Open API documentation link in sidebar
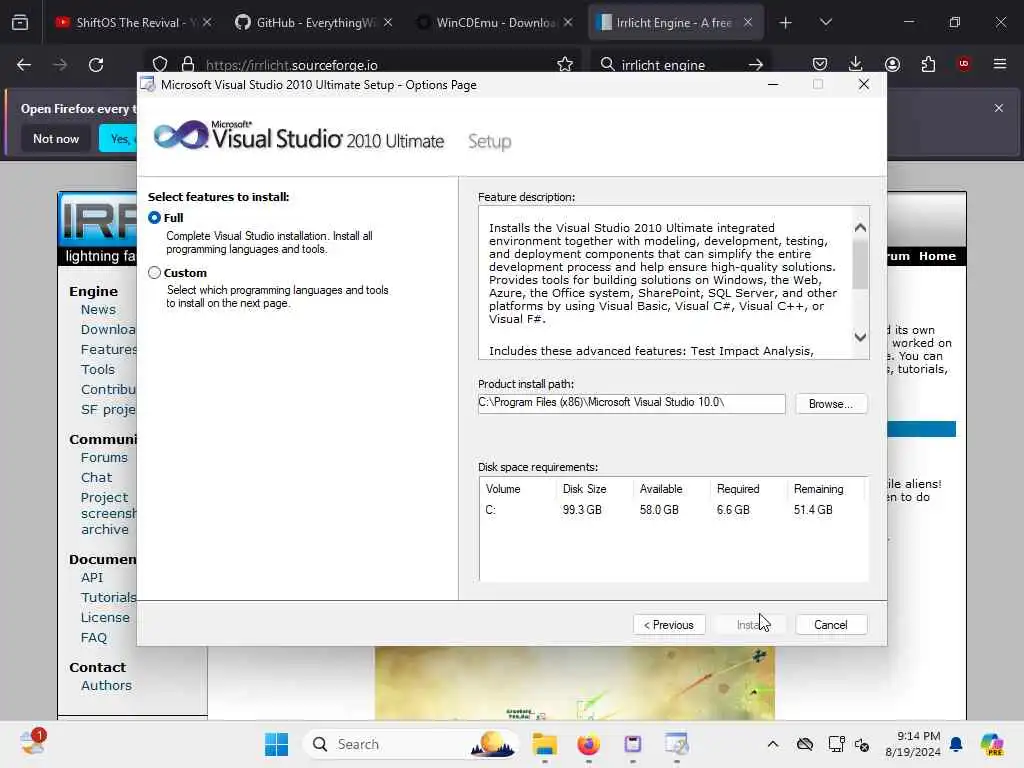1024x768 pixels. 92,577
